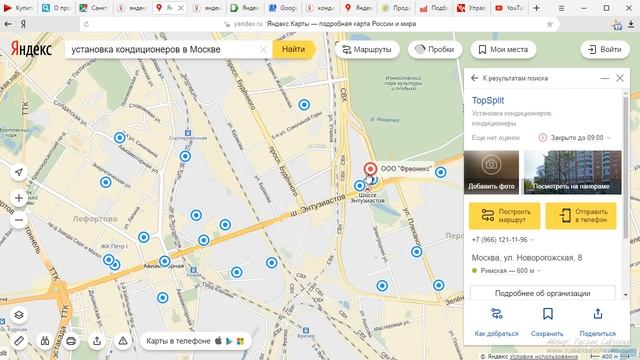Click the Добавить фото thumbnail
The height and width of the screenshot is (360, 640).
coord(491,172)
